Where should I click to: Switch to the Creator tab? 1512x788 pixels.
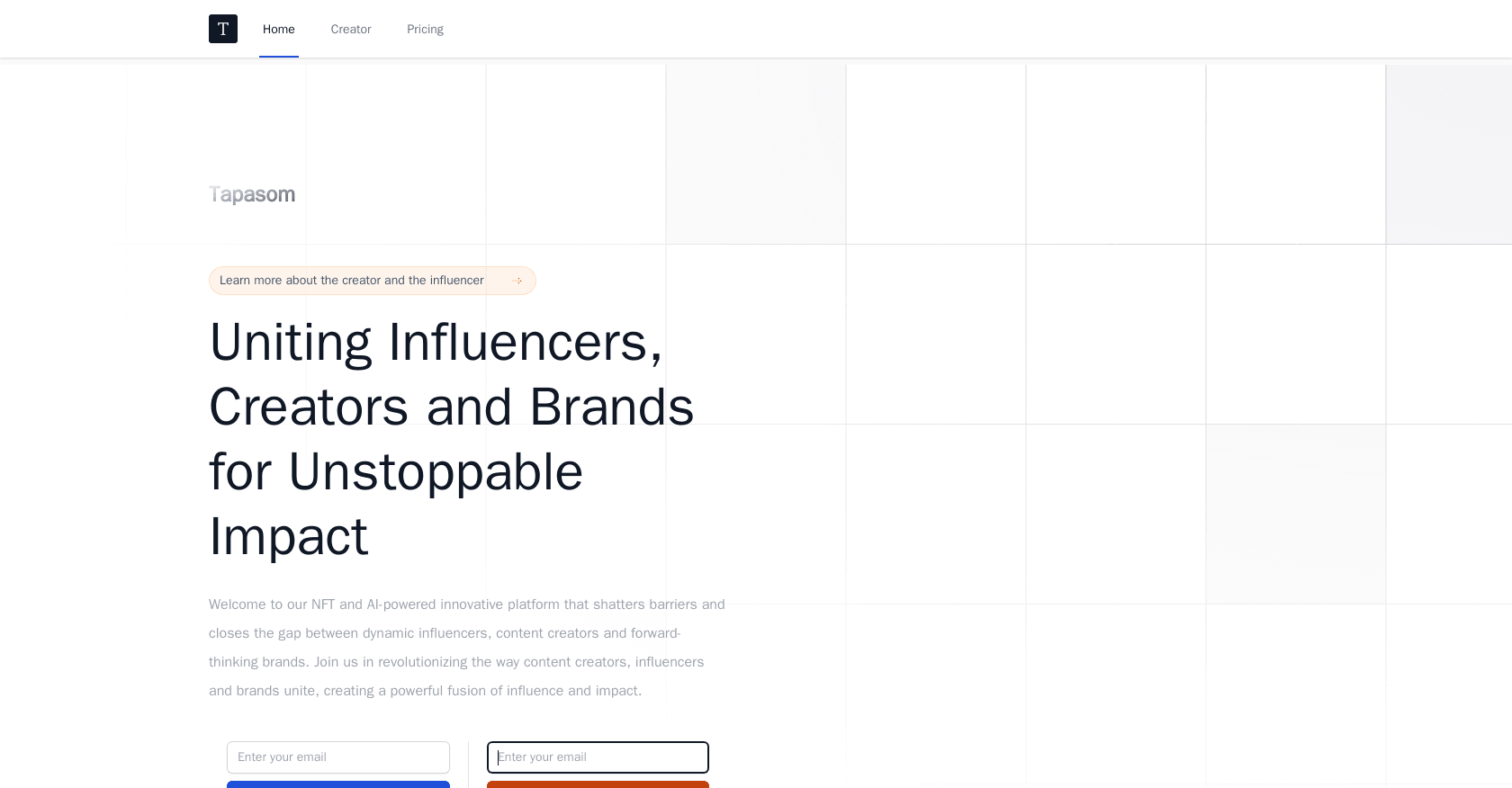pyautogui.click(x=351, y=29)
